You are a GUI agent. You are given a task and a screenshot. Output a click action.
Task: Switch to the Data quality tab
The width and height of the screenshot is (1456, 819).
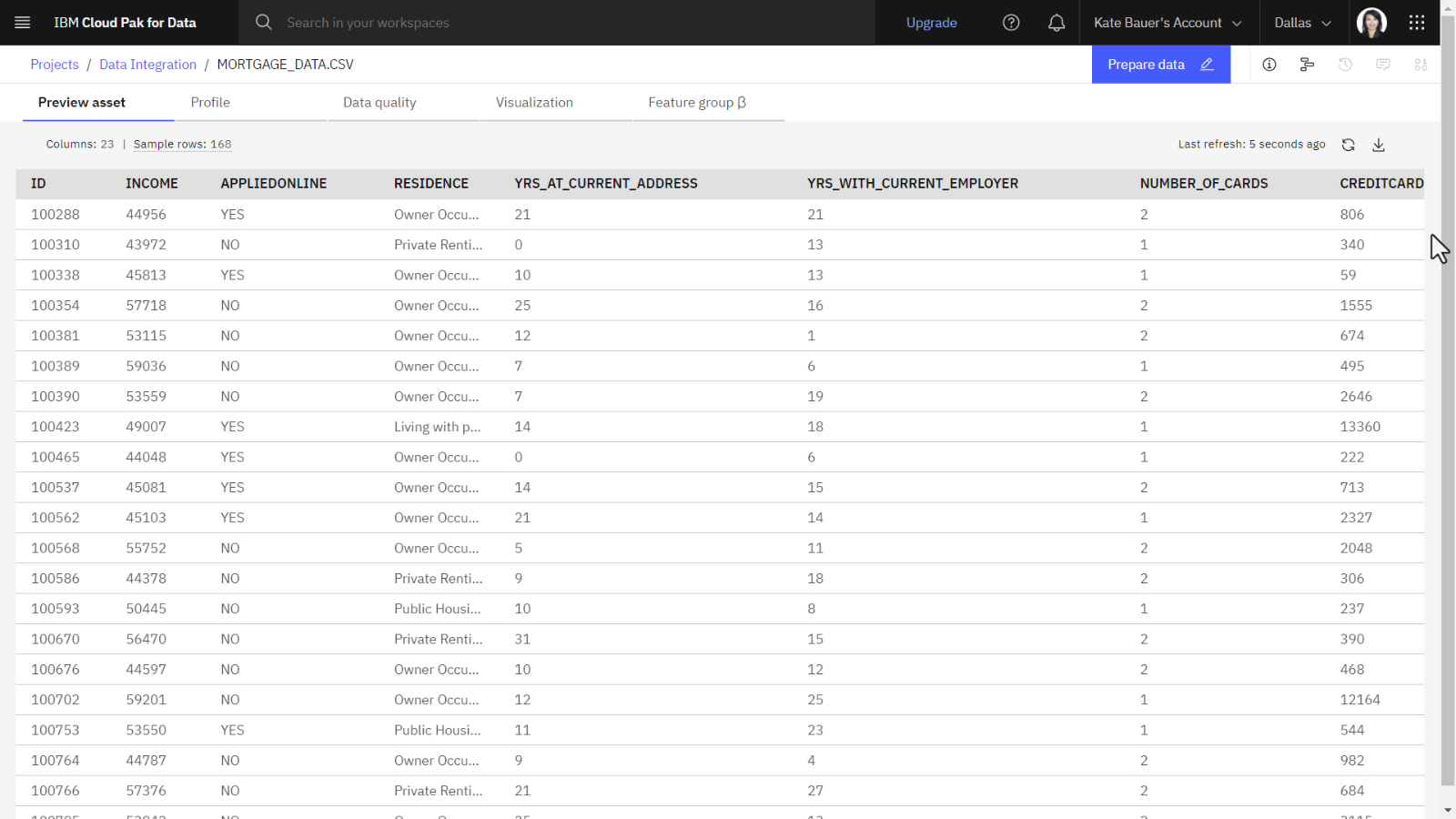pyautogui.click(x=403, y=103)
